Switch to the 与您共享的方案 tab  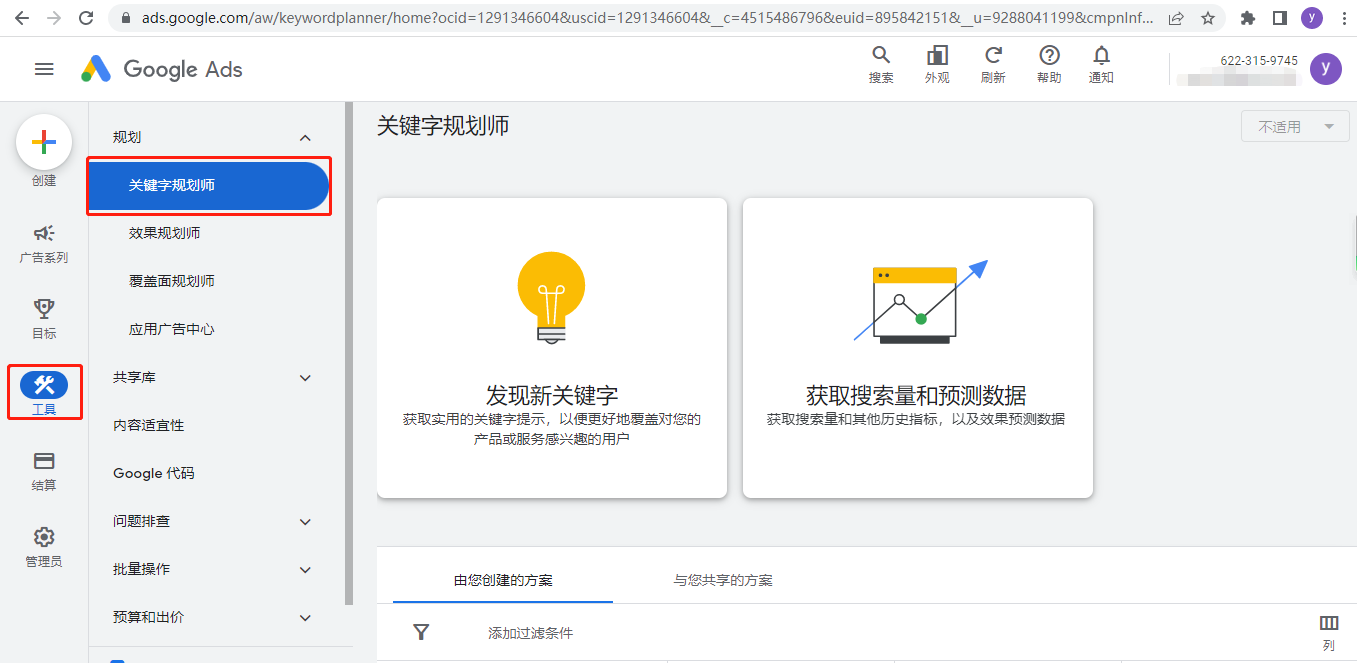[x=723, y=580]
